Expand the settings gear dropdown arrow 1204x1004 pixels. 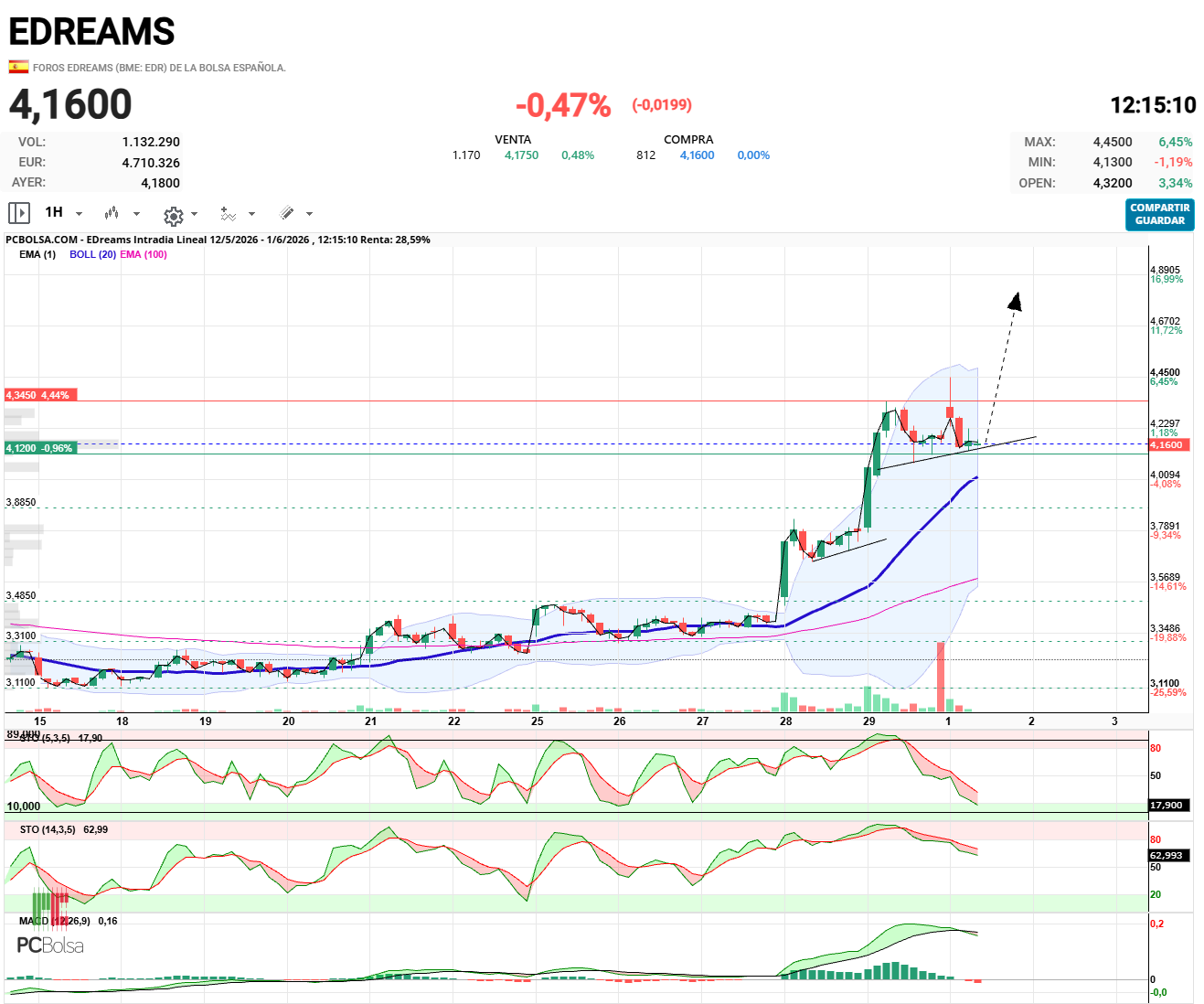[x=195, y=214]
